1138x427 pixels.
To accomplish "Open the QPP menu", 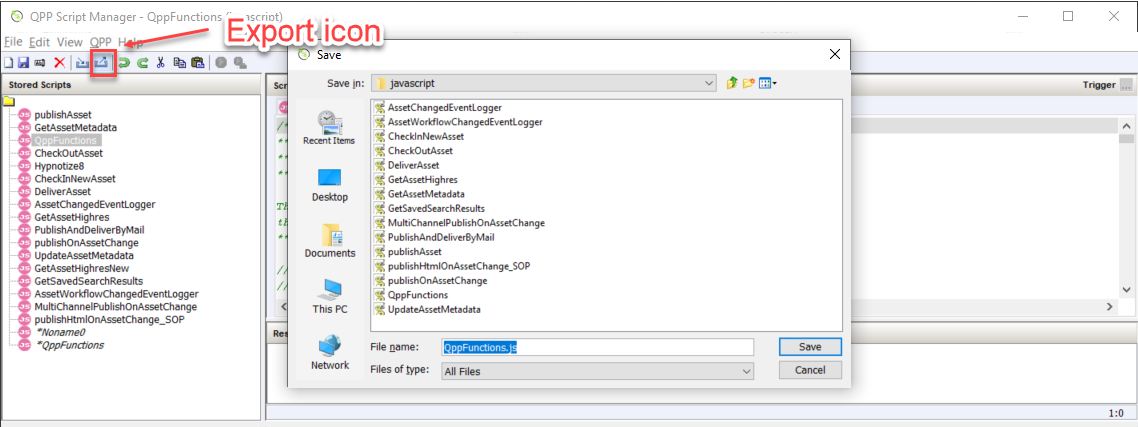I will coord(100,42).
